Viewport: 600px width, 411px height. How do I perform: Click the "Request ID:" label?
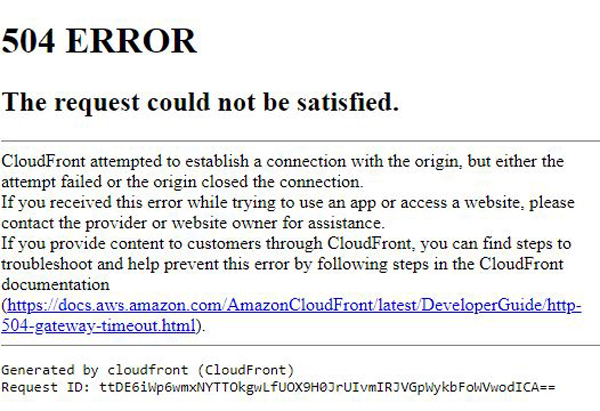tap(46, 387)
